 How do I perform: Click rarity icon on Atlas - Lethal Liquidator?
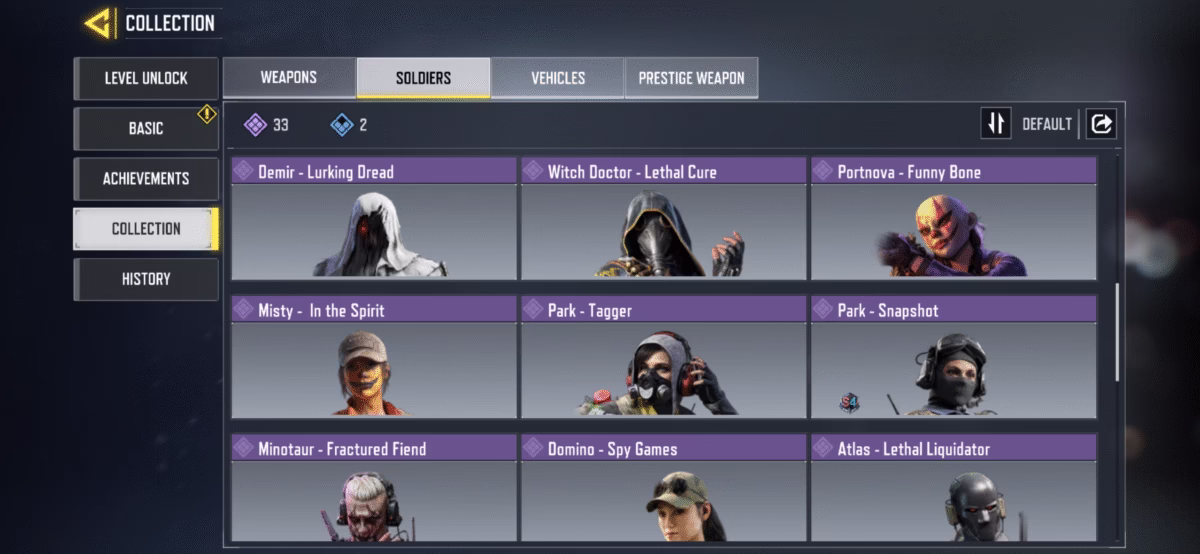[823, 448]
